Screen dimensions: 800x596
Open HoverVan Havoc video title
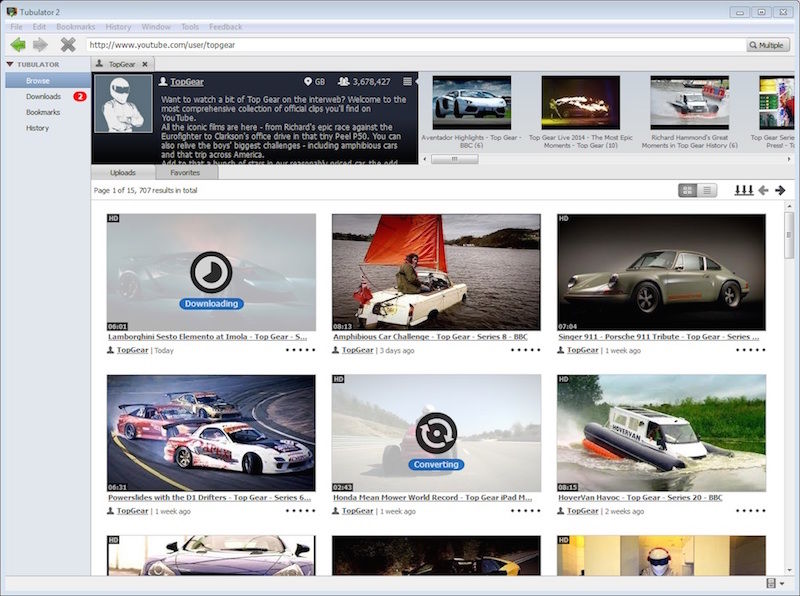click(x=640, y=498)
